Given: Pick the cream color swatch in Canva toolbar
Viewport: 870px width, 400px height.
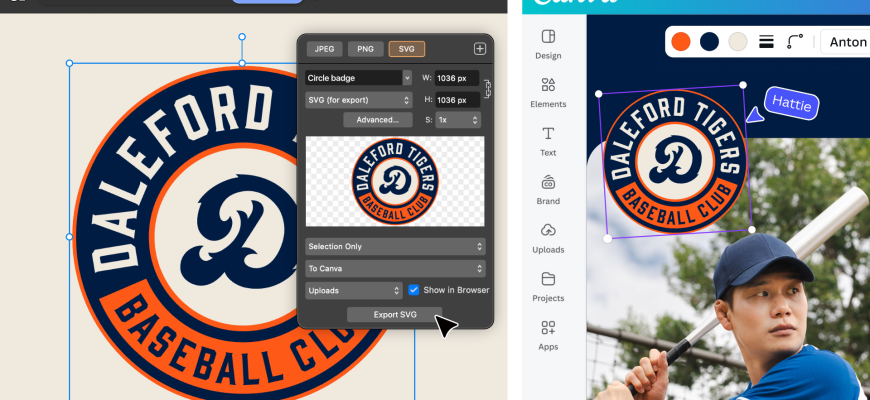Looking at the screenshot, I should (x=738, y=42).
